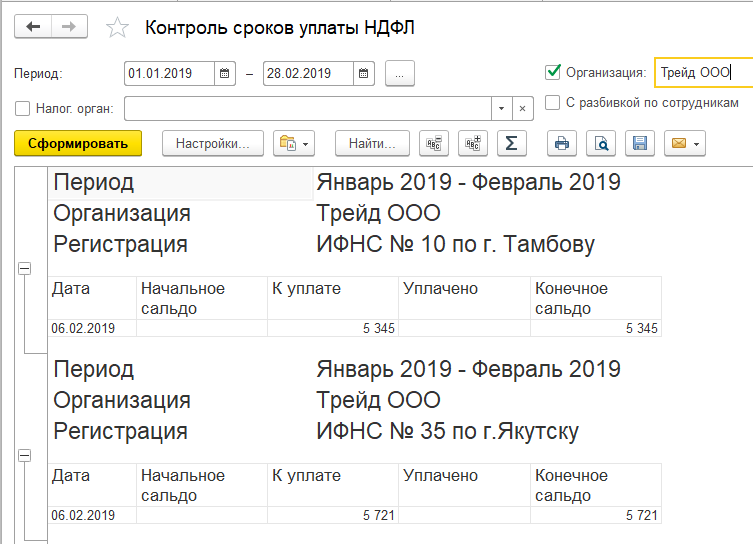Image resolution: width=753 pixels, height=544 pixels.
Task: Expand the report variants dropdown arrow
Action: pos(306,144)
